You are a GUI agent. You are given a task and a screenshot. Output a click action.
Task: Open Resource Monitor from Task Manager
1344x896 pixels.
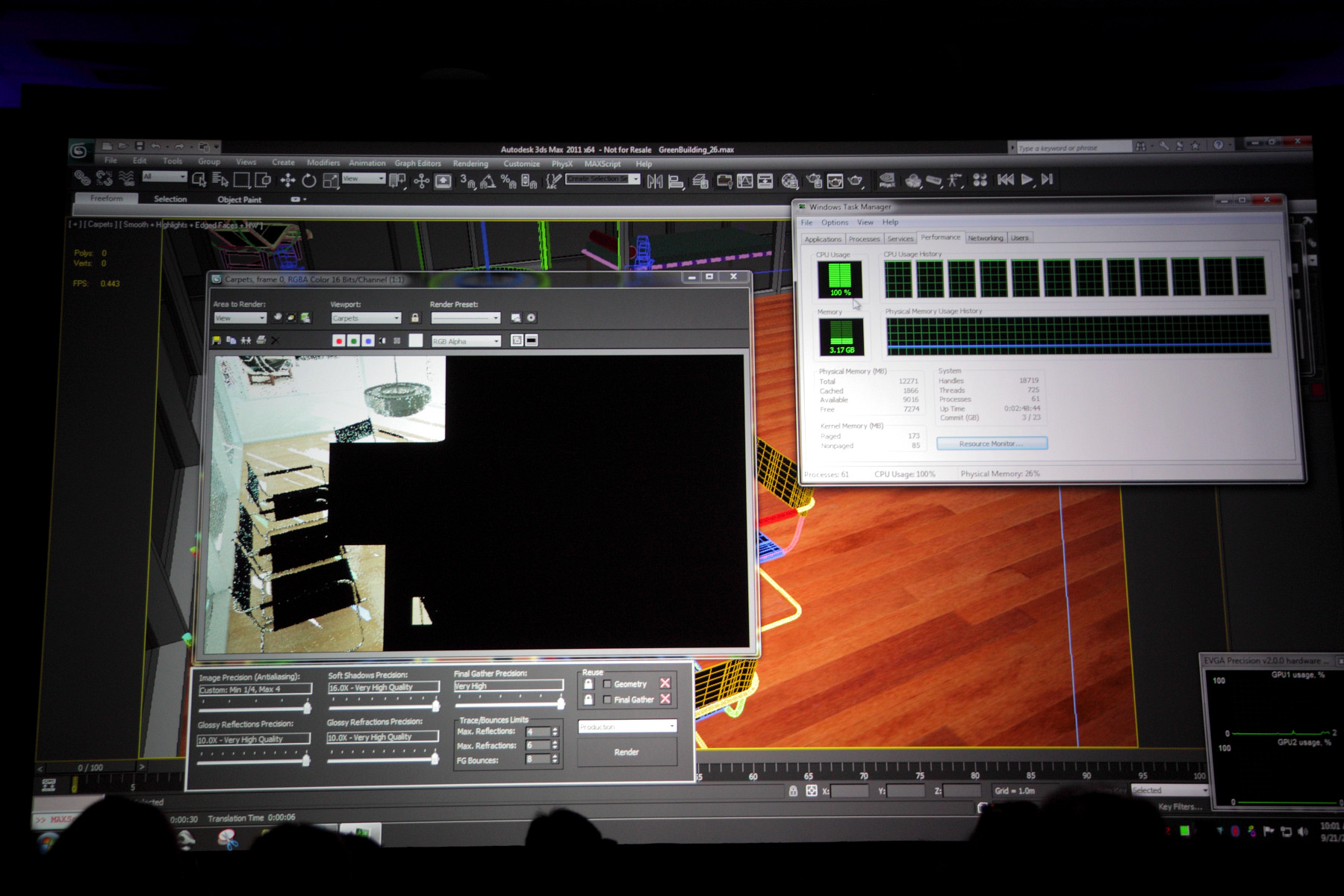click(x=992, y=444)
